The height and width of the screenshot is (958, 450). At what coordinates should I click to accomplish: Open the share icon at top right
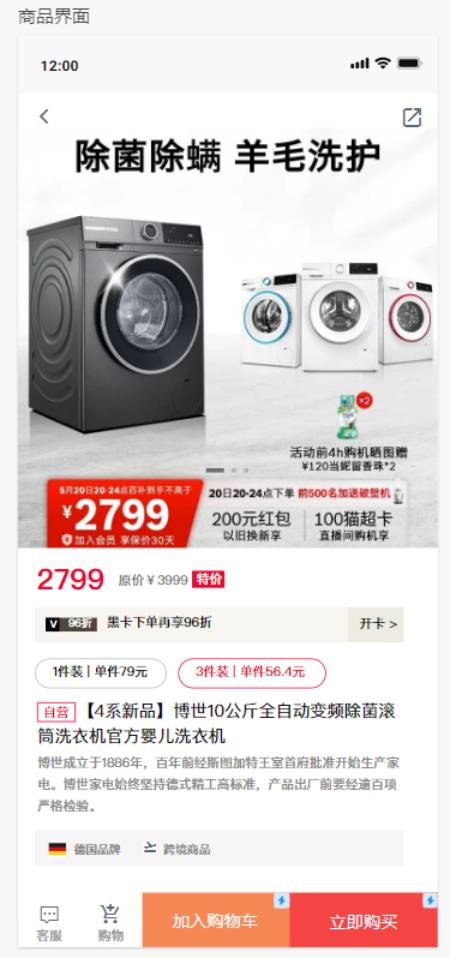(412, 117)
